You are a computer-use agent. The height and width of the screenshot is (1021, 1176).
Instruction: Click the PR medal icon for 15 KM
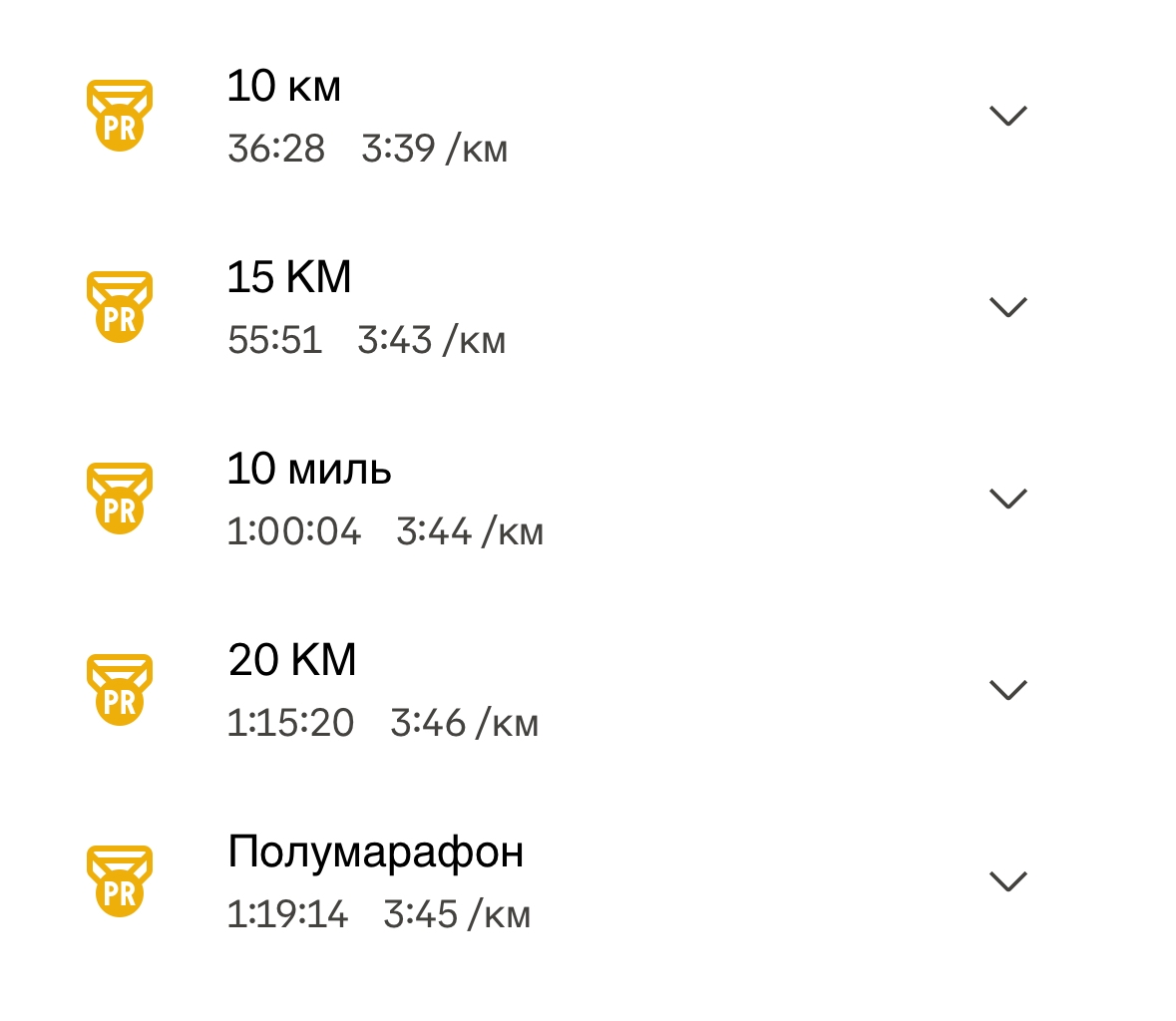tap(120, 307)
